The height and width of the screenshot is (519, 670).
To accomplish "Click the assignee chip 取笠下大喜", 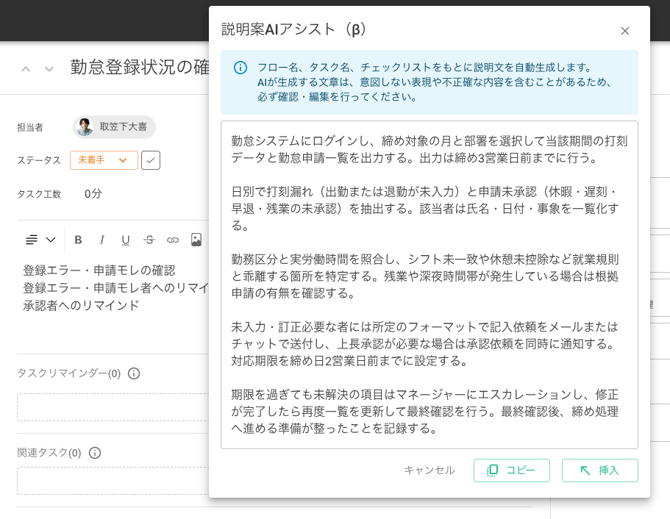I will [x=114, y=127].
